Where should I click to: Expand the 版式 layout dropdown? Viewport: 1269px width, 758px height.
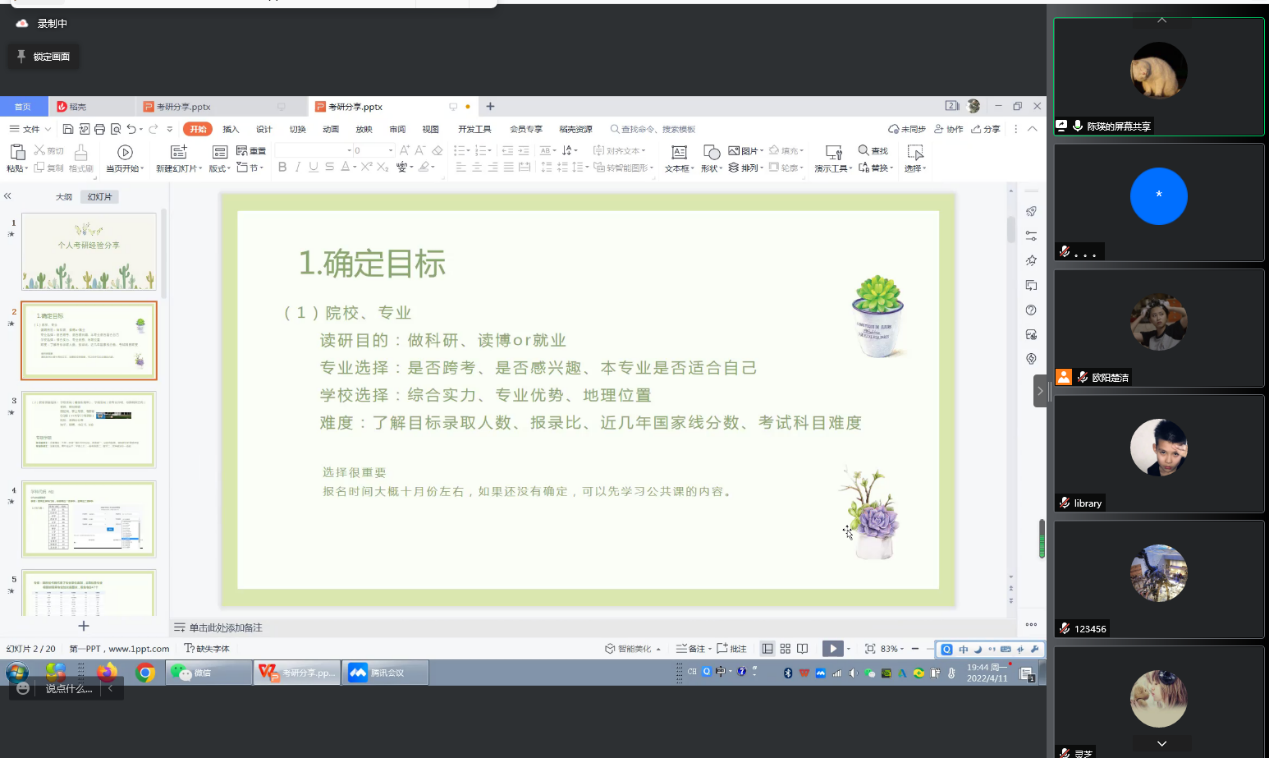pyautogui.click(x=217, y=168)
